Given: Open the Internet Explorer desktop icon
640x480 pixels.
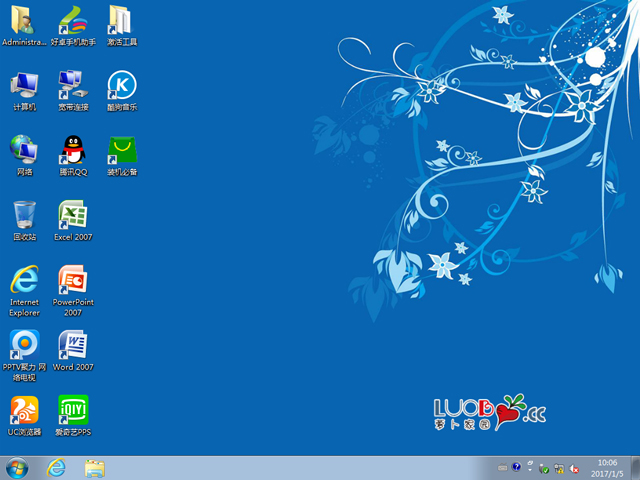Looking at the screenshot, I should [x=24, y=280].
